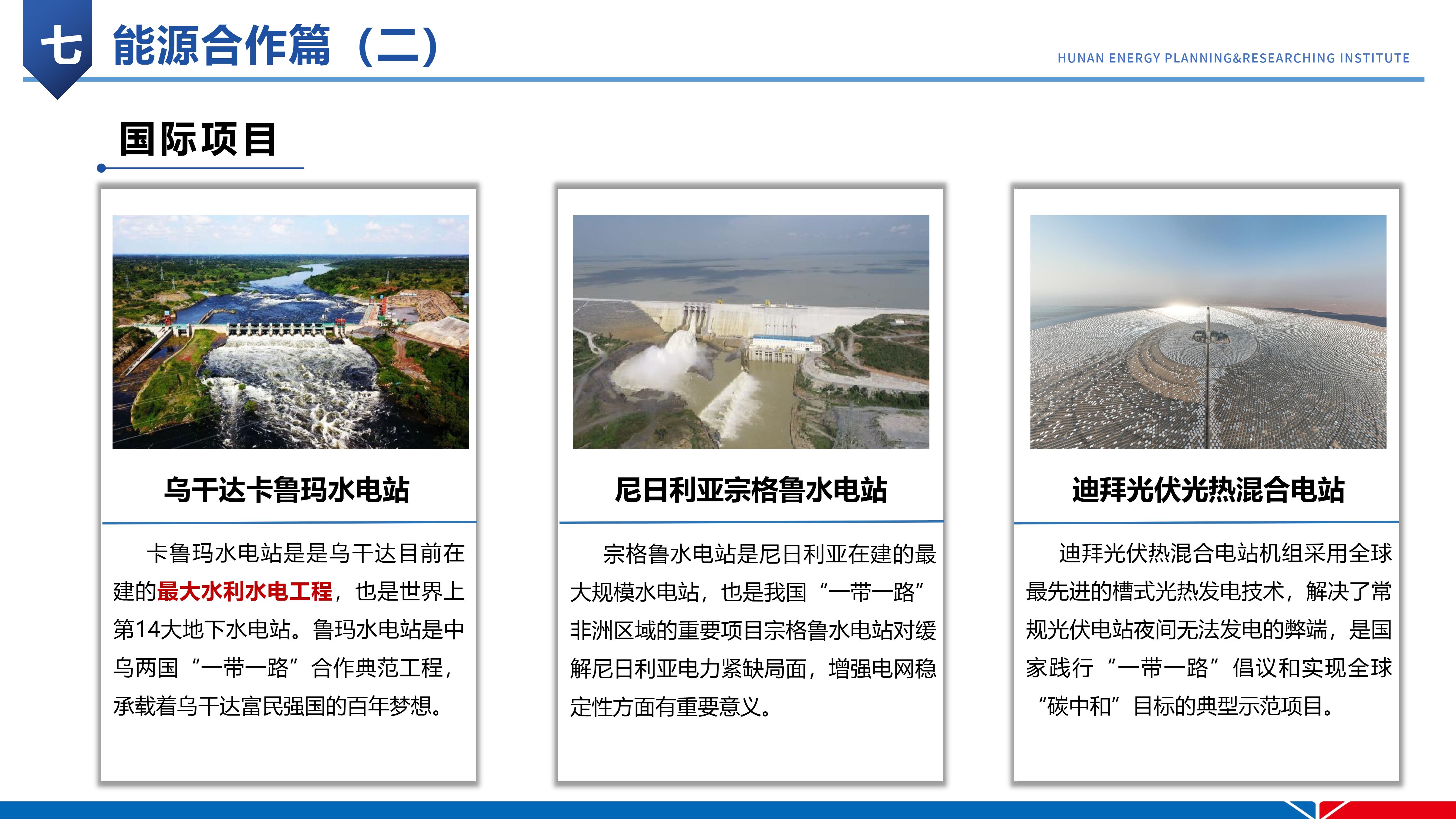
Task: Click the line '乌两国“一带一路”合作典范工程，'
Action: 283,668
